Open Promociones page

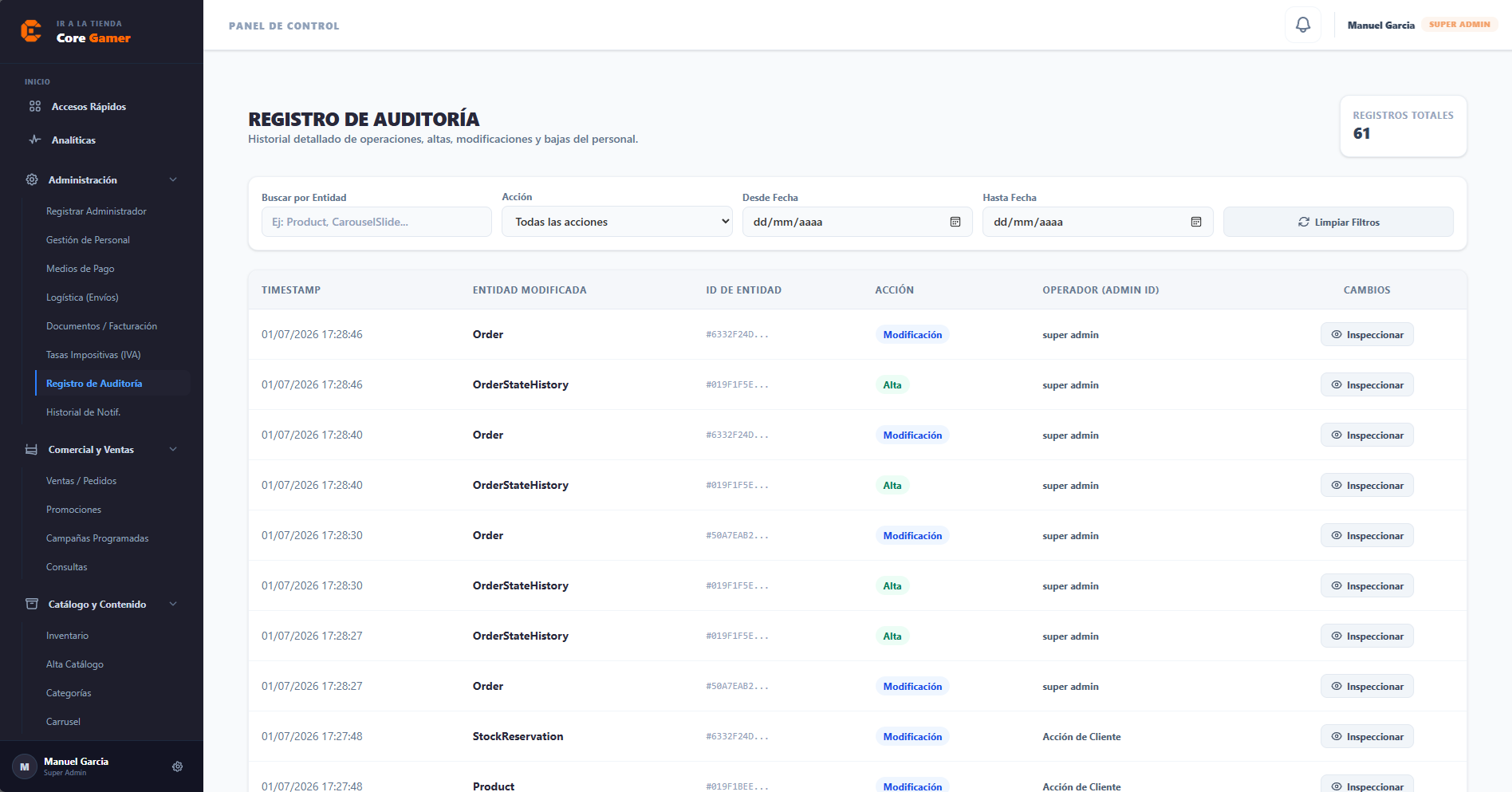73,510
